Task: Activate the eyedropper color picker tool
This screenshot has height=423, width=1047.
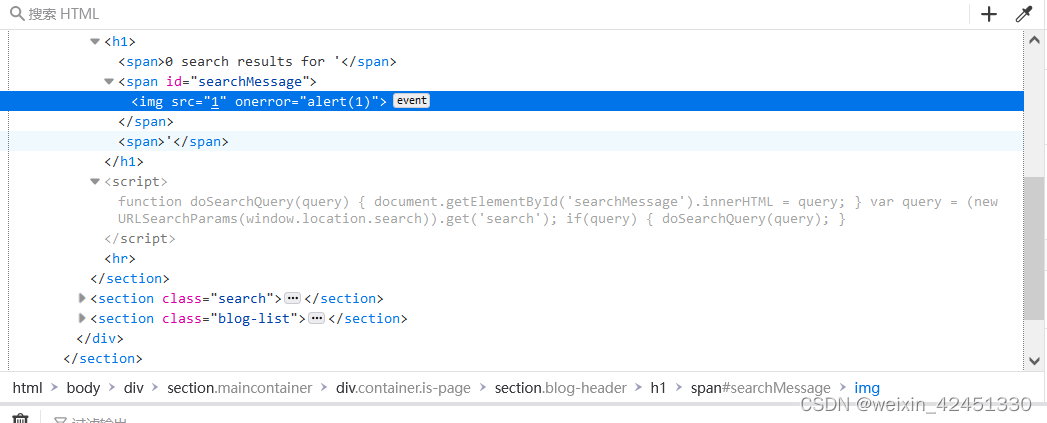Action: click(x=1024, y=14)
